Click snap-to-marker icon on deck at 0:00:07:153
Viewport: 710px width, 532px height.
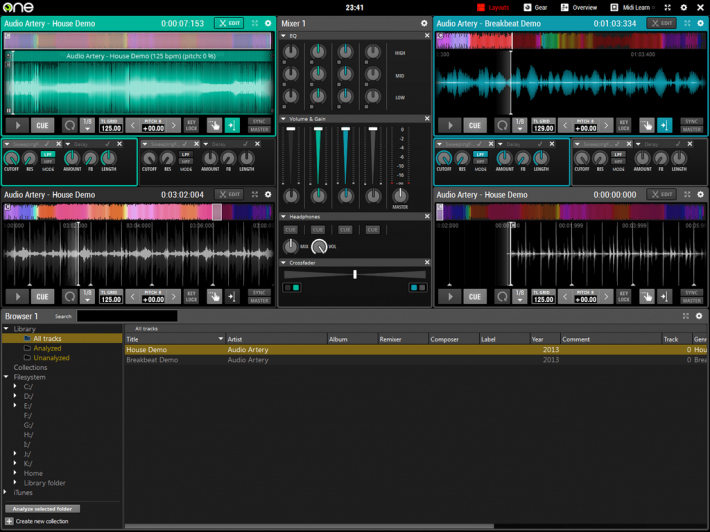(x=232, y=125)
